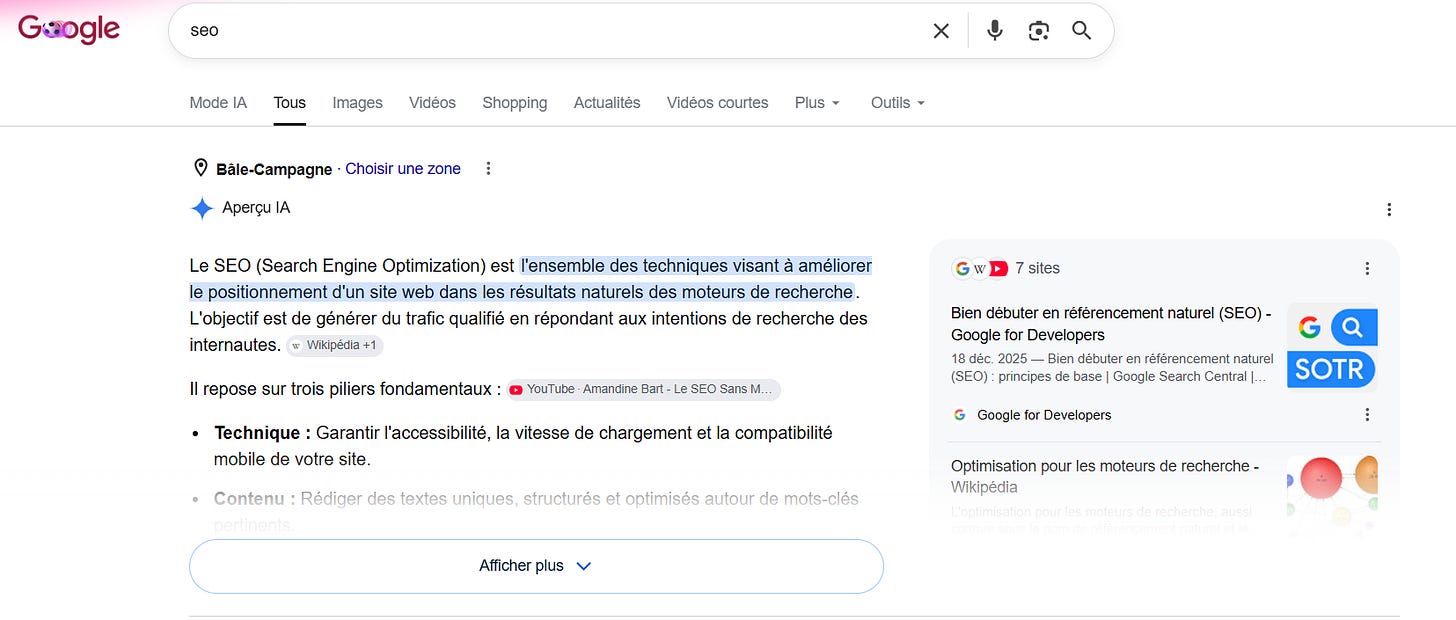Expand the Outils dropdown
Viewport: 1456px width, 620px height.
[x=898, y=102]
